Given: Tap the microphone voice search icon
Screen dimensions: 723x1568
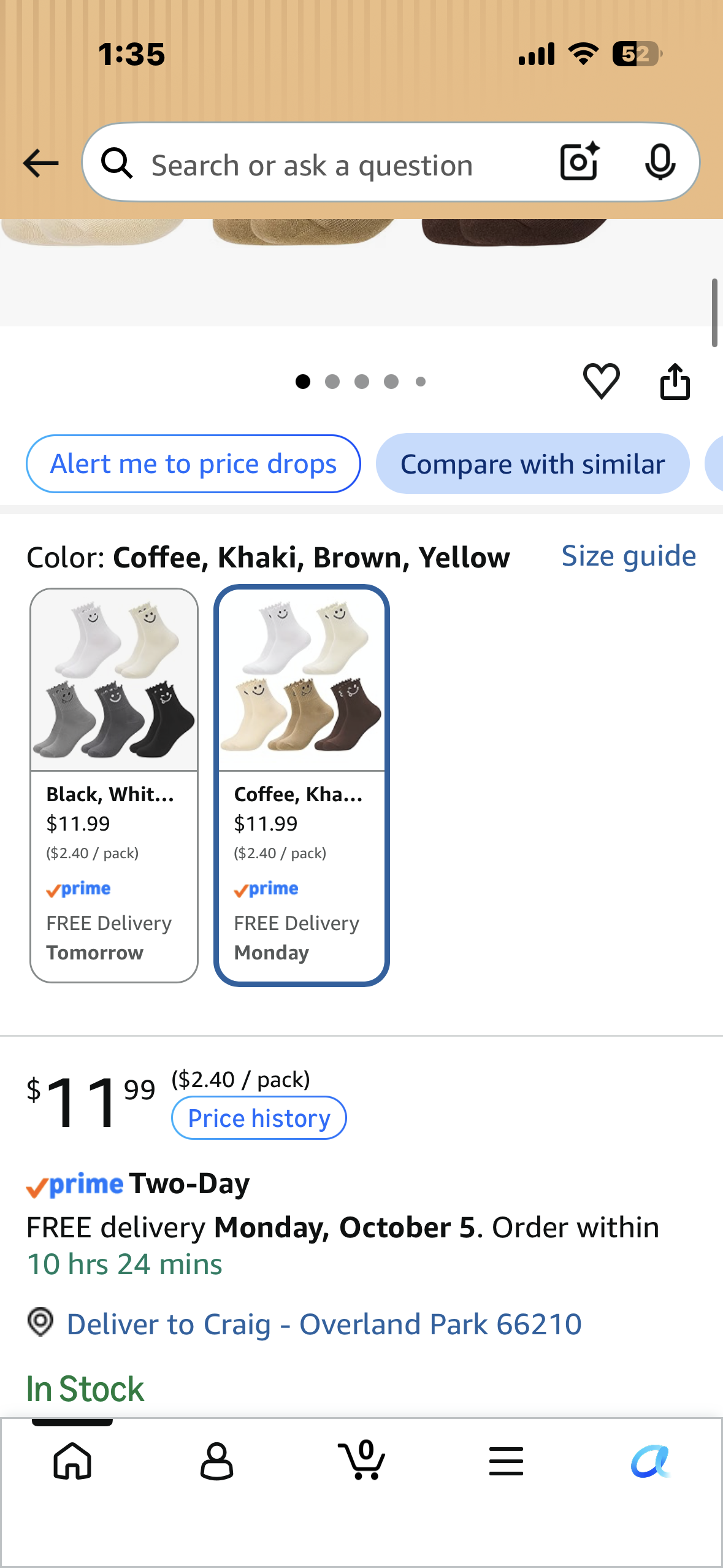Looking at the screenshot, I should point(660,163).
